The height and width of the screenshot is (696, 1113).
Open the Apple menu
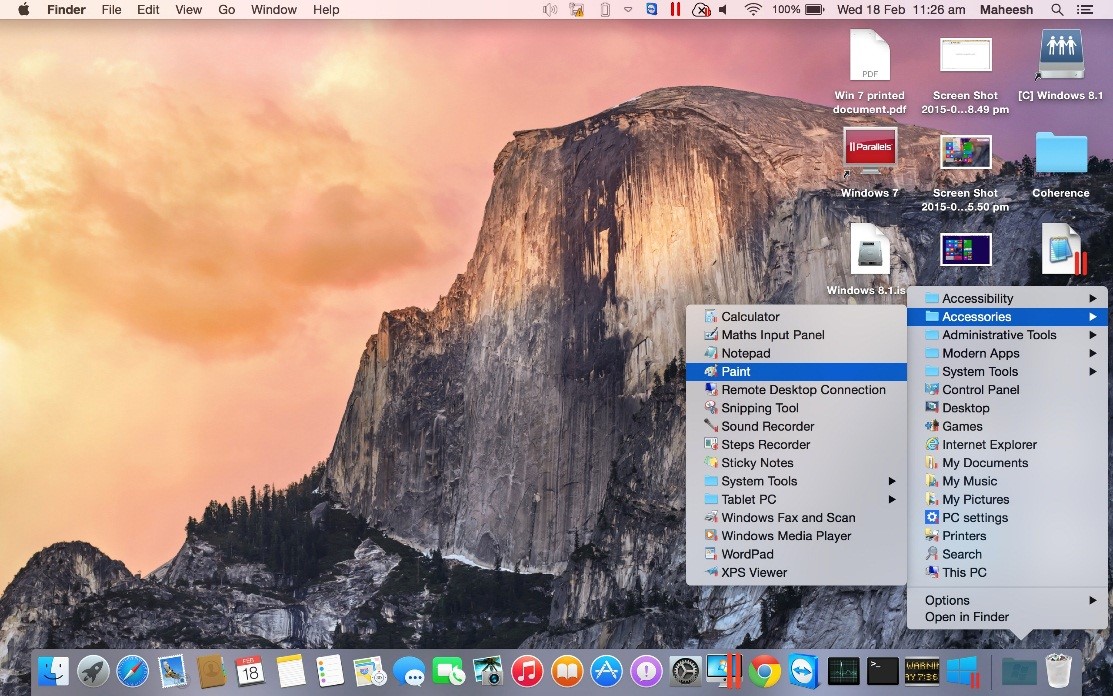[x=23, y=9]
